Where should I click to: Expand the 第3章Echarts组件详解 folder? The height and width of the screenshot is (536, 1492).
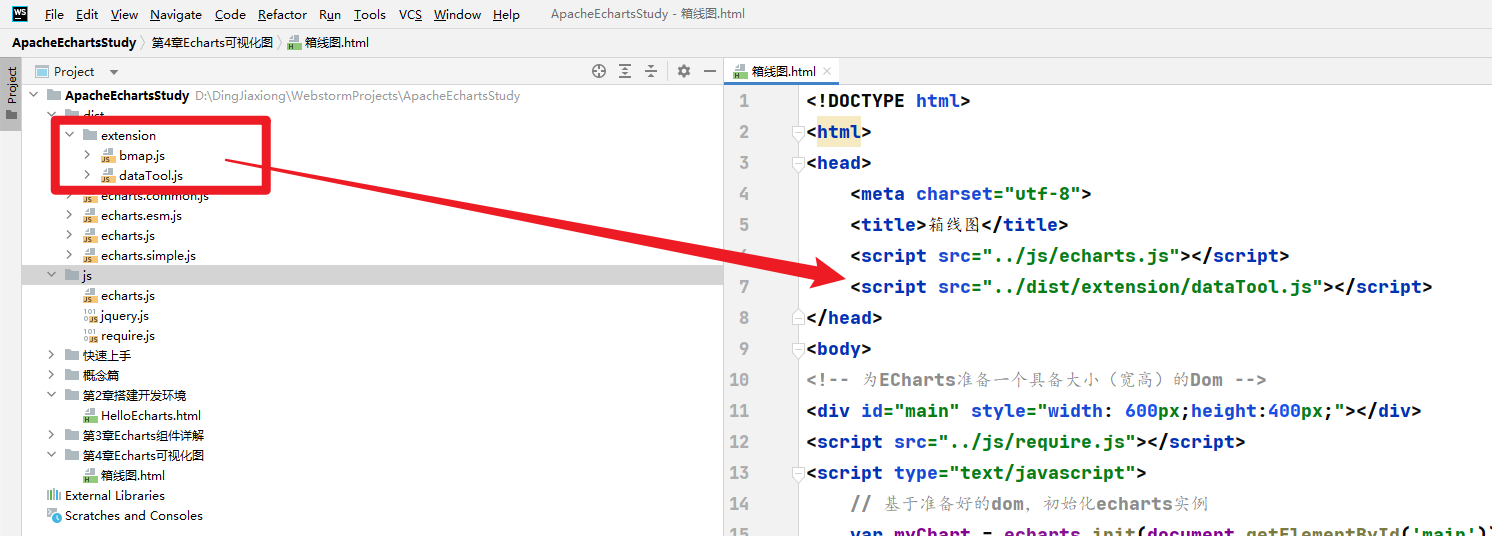[52, 435]
